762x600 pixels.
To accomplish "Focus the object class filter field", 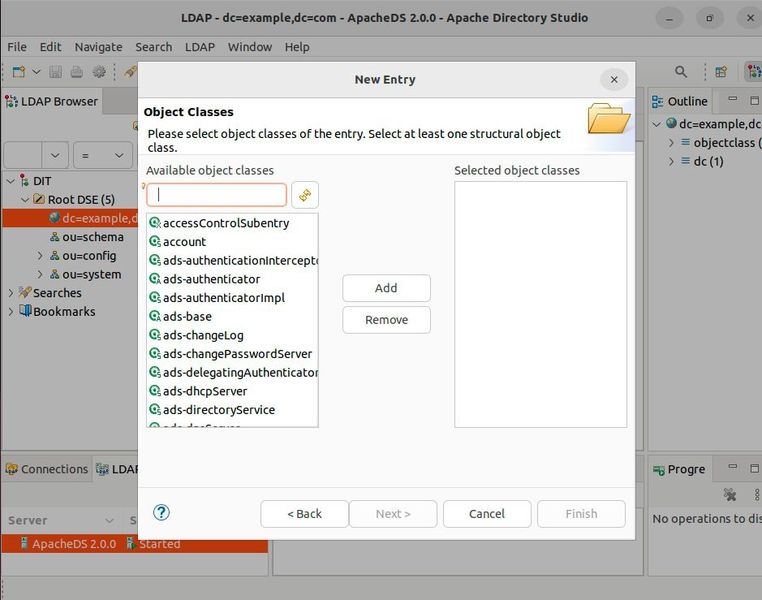I will pyautogui.click(x=217, y=195).
